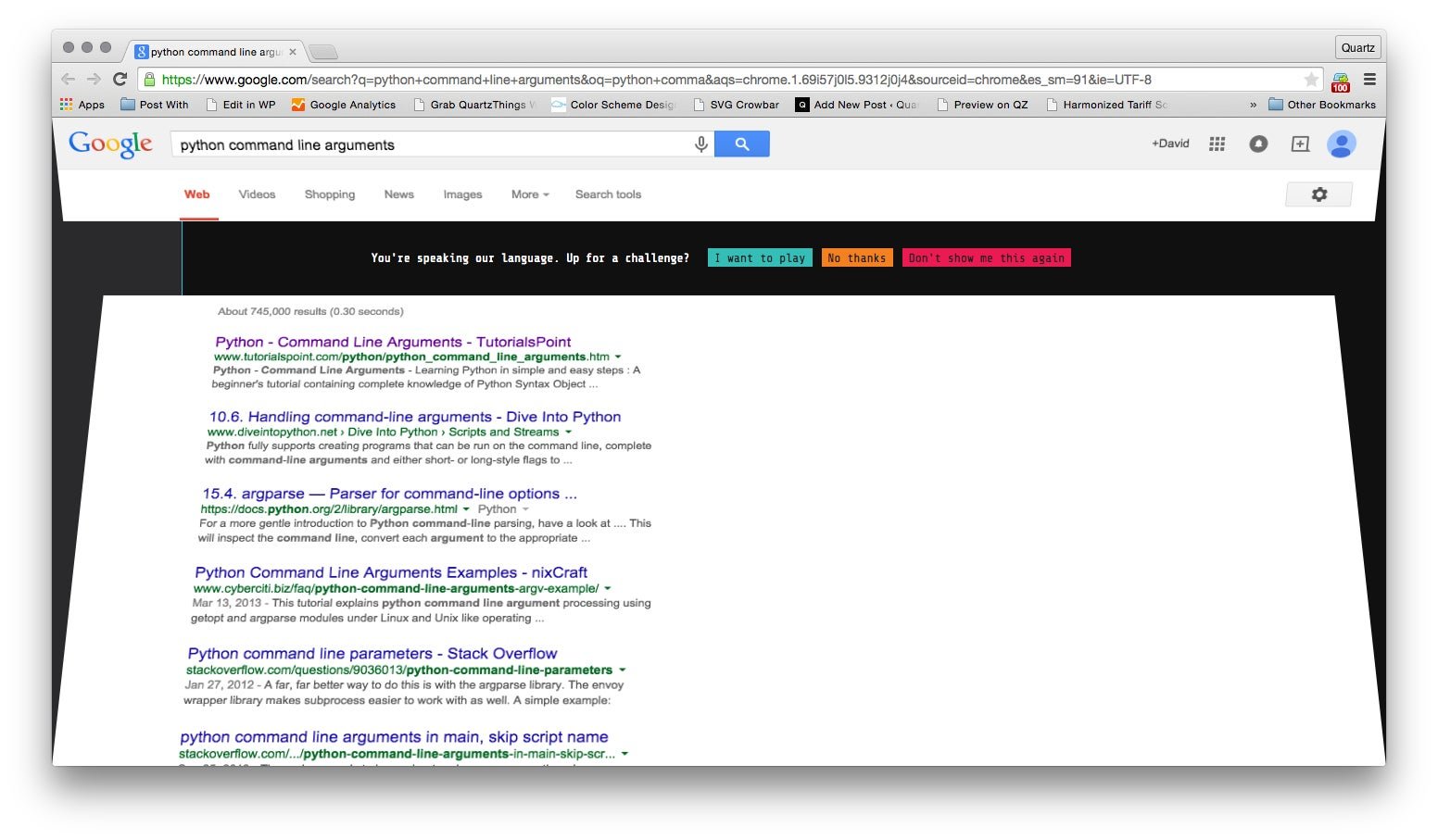
Task: Switch to News results
Action: click(x=399, y=194)
